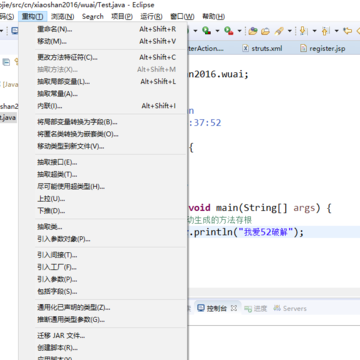Choose 迁移 JAR 文件... entry
Viewport: 360px width, 360px height.
(x=103, y=336)
